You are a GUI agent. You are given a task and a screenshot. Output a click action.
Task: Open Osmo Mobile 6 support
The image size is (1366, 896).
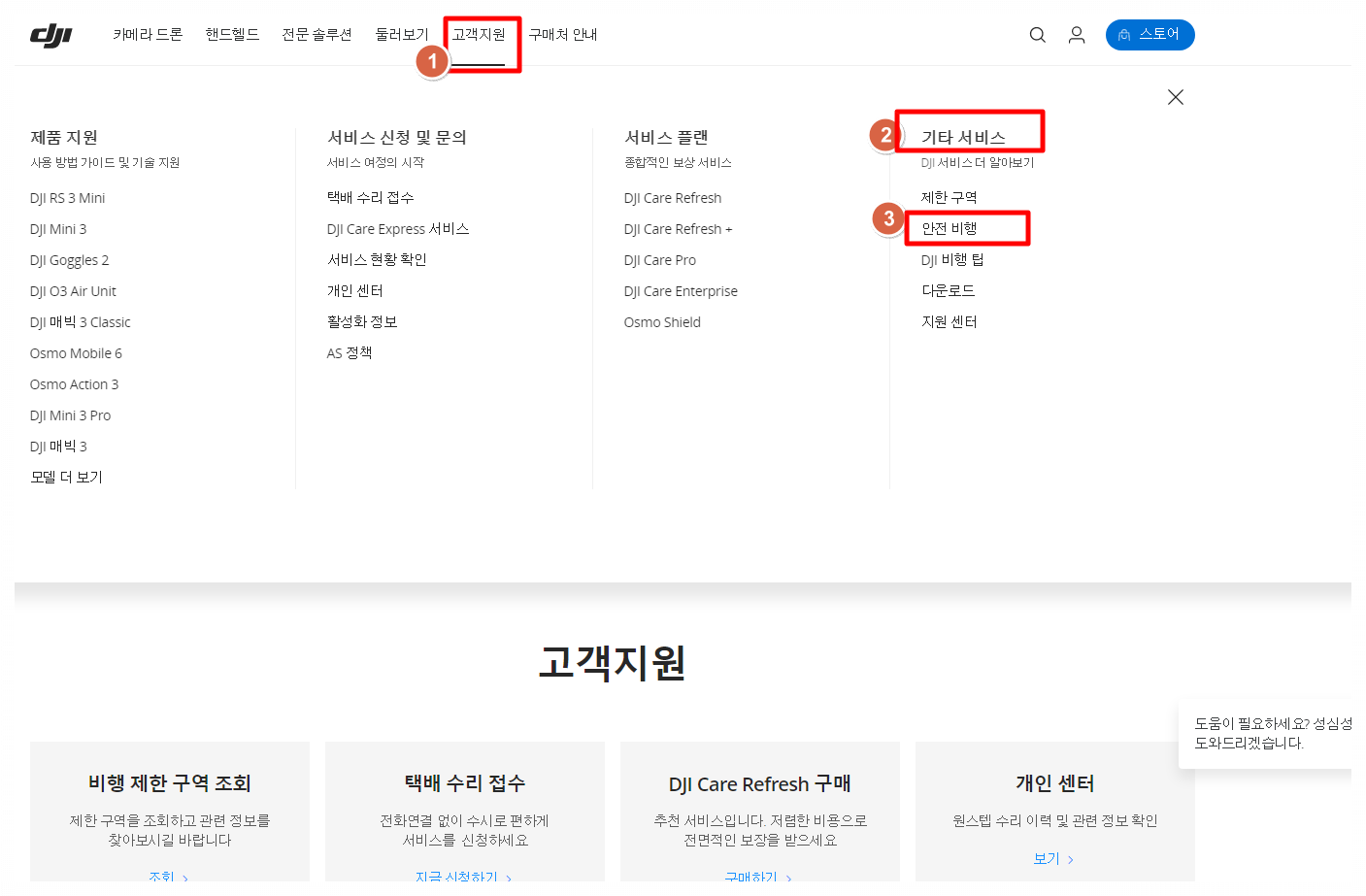(x=76, y=353)
